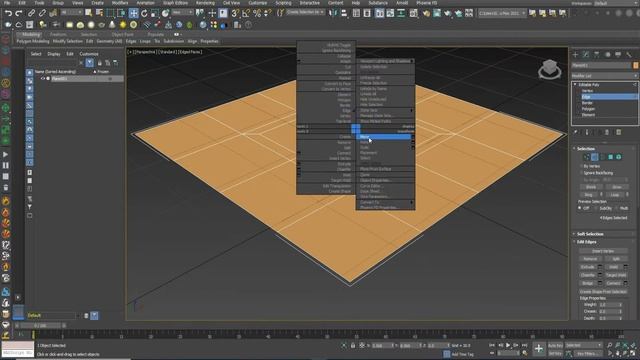Image resolution: width=640 pixels, height=360 pixels.
Task: Collapse the Editable Poly stack entry
Action: [575, 84]
